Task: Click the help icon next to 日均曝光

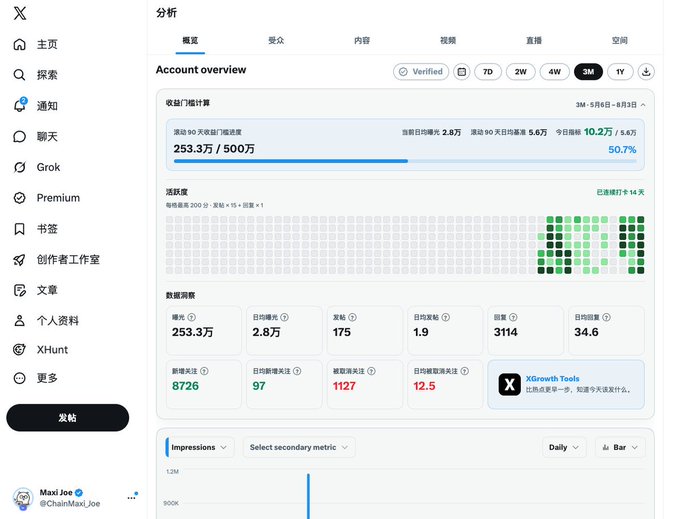Action: click(x=284, y=317)
